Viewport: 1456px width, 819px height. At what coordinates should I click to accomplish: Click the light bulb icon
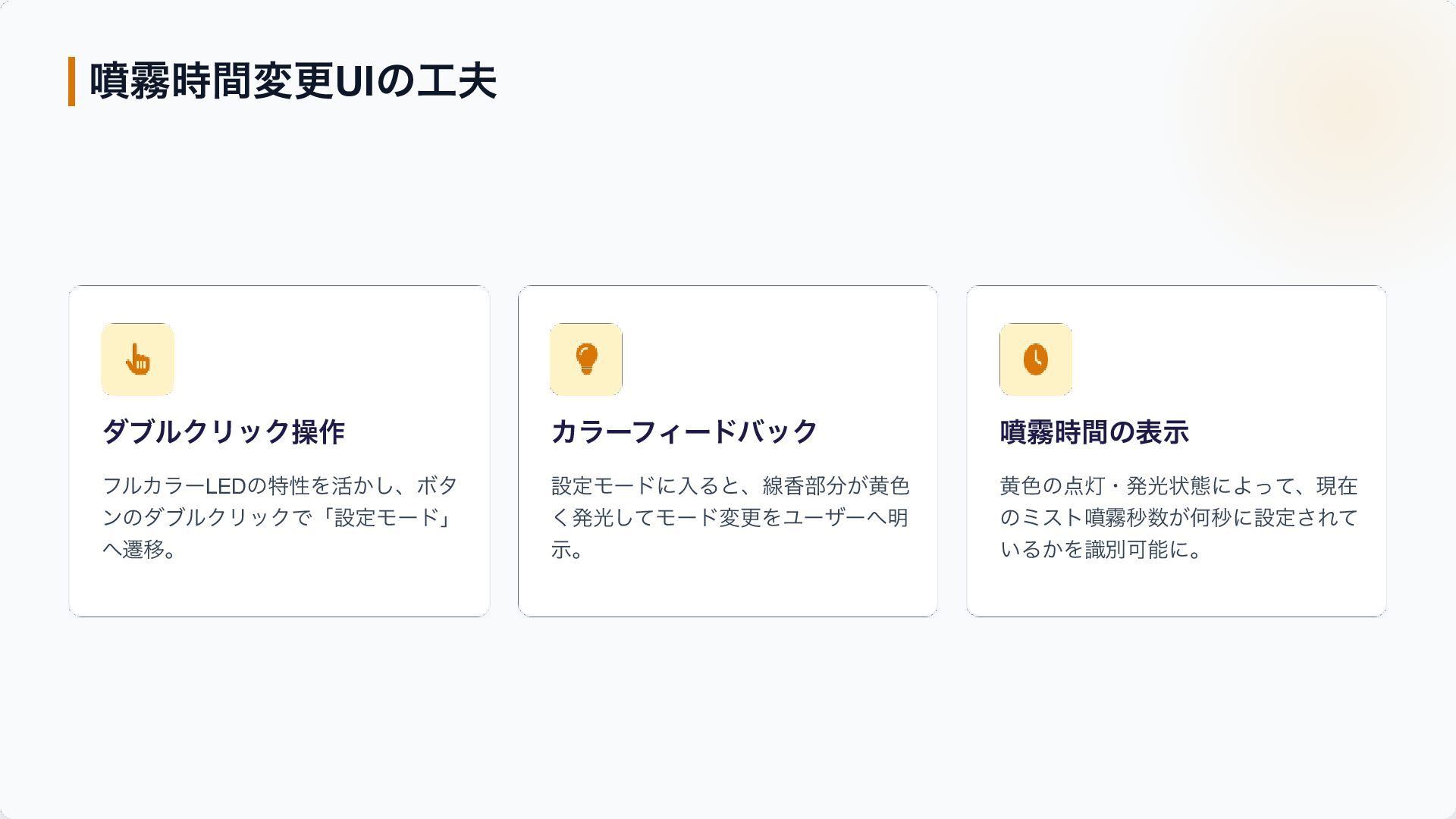coord(586,359)
